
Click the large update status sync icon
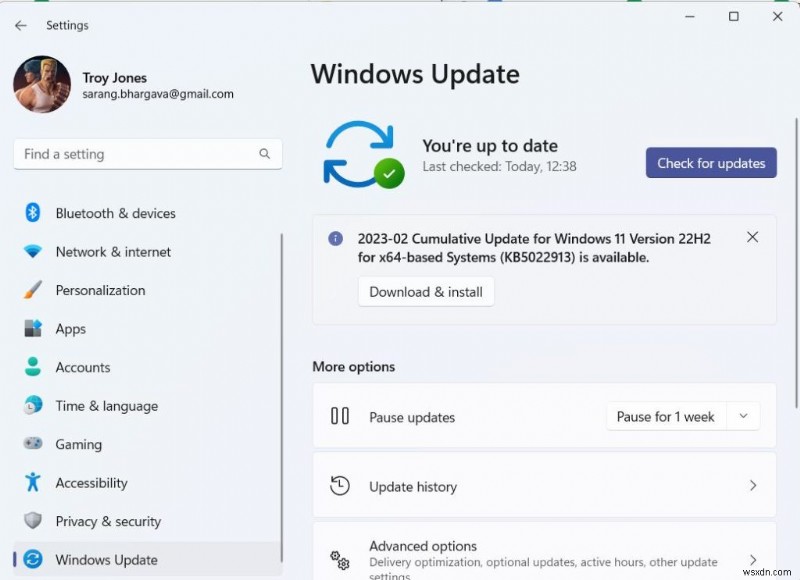point(363,154)
